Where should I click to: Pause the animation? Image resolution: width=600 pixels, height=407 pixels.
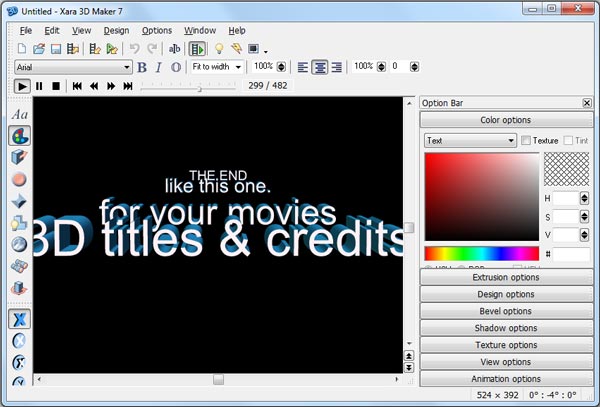[x=39, y=86]
